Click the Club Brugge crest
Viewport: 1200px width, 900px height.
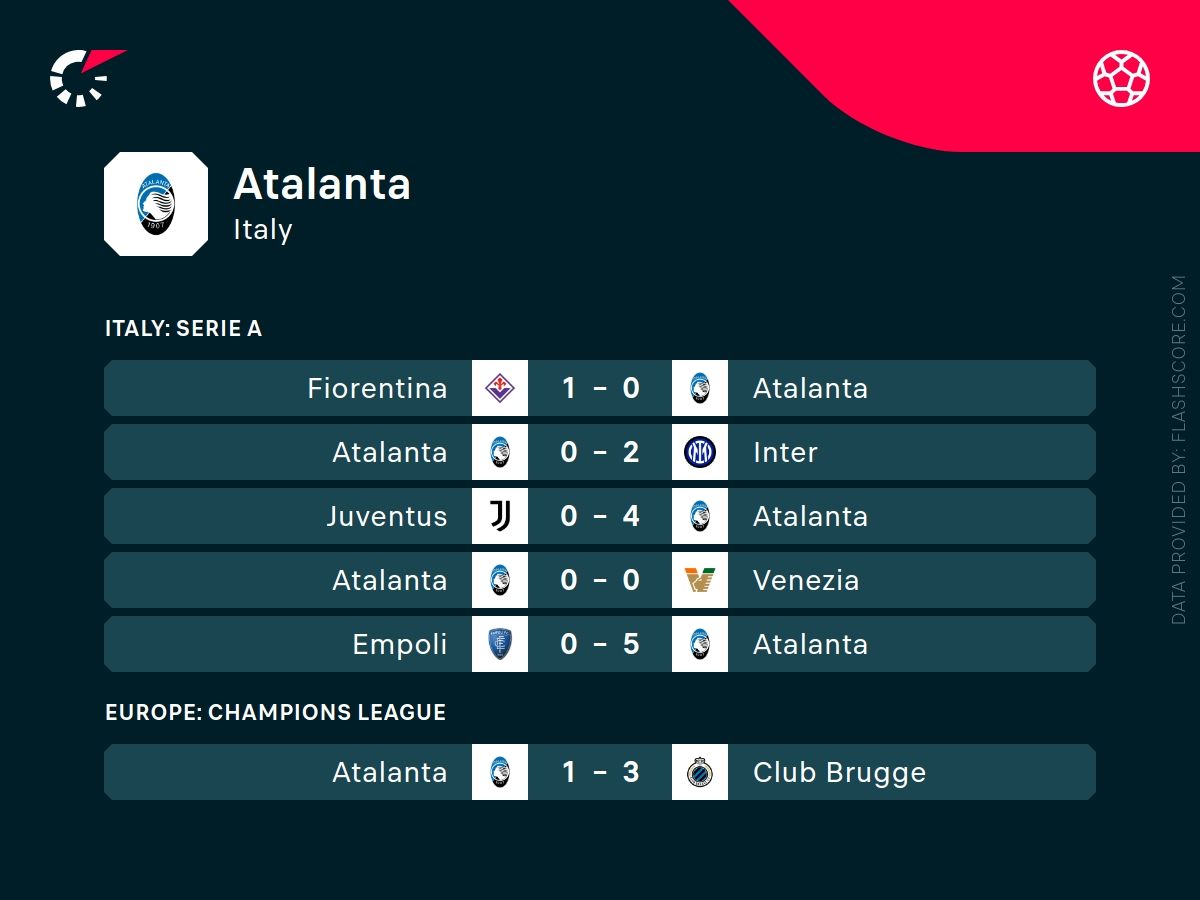coord(700,772)
